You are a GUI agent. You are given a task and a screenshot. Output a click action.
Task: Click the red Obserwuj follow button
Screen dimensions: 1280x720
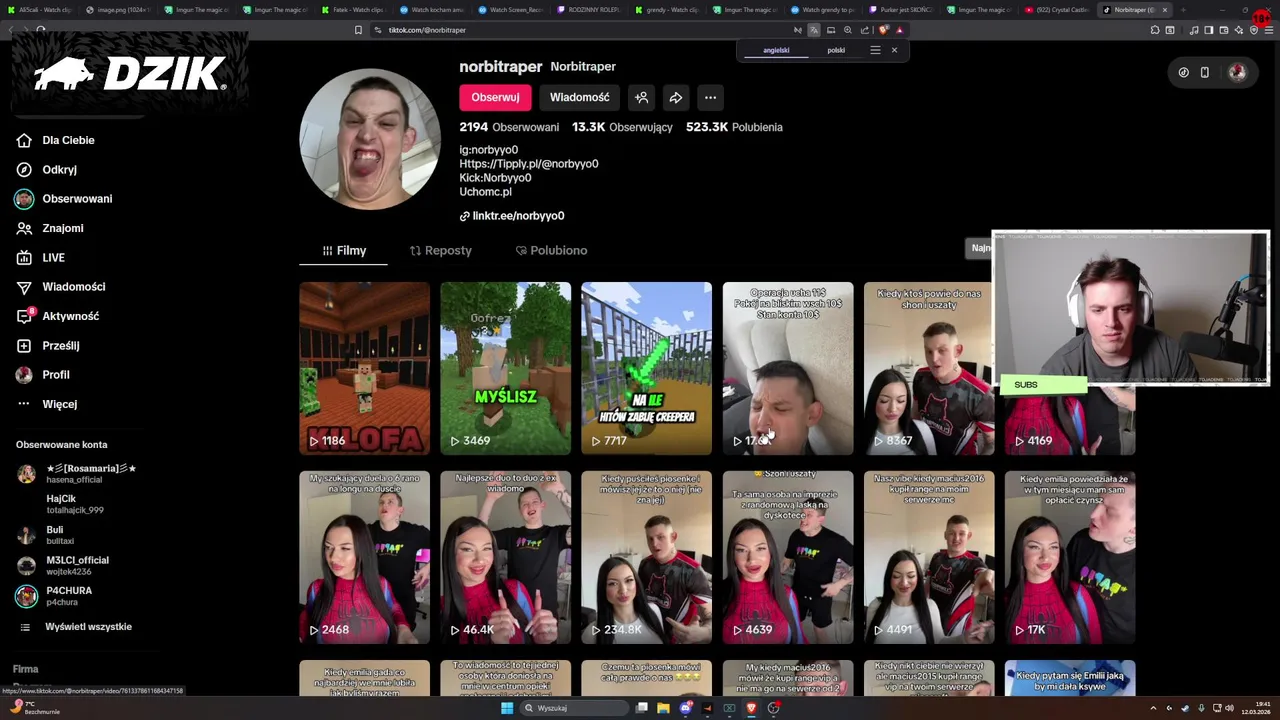(495, 97)
